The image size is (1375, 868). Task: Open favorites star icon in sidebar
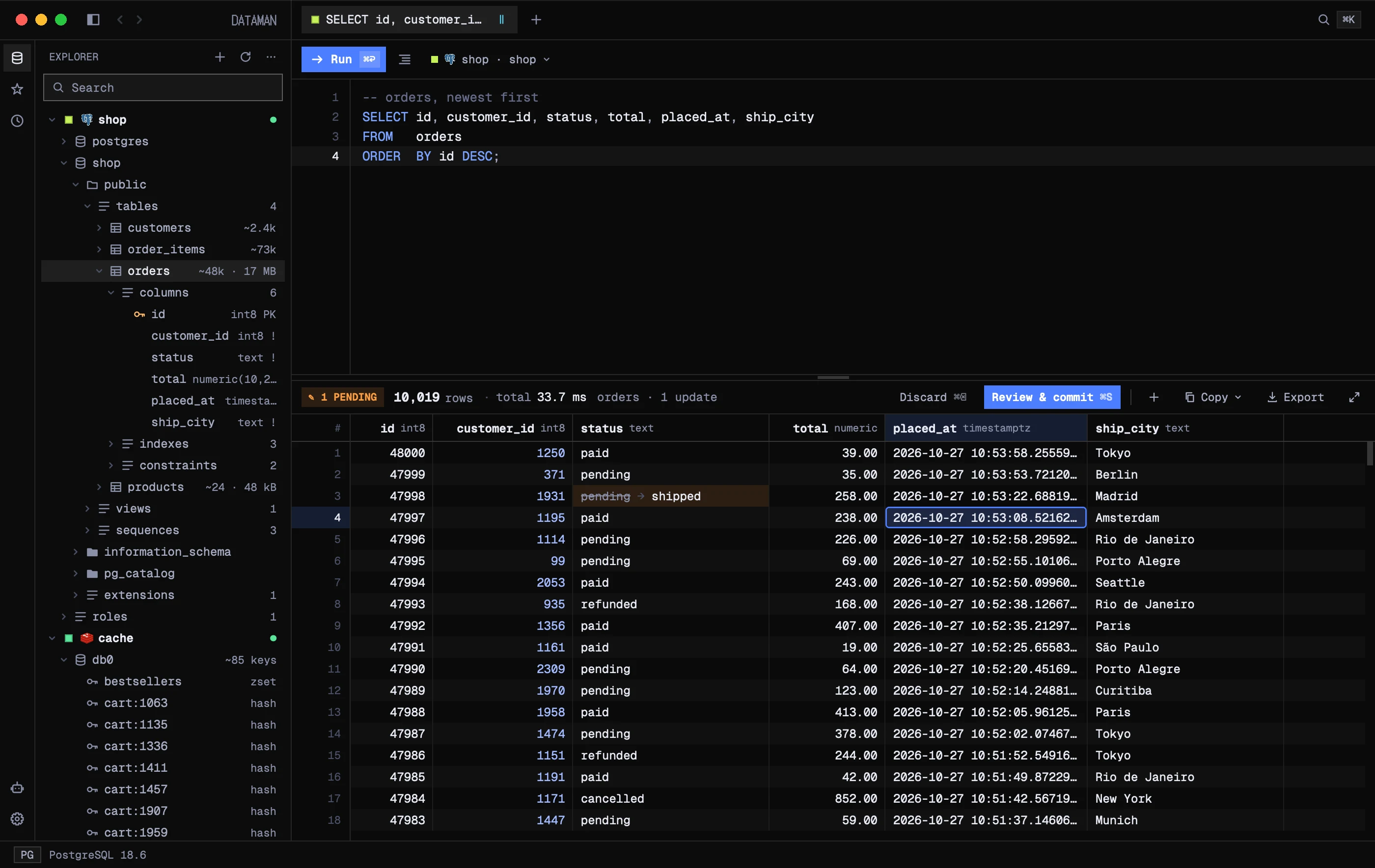[x=17, y=89]
